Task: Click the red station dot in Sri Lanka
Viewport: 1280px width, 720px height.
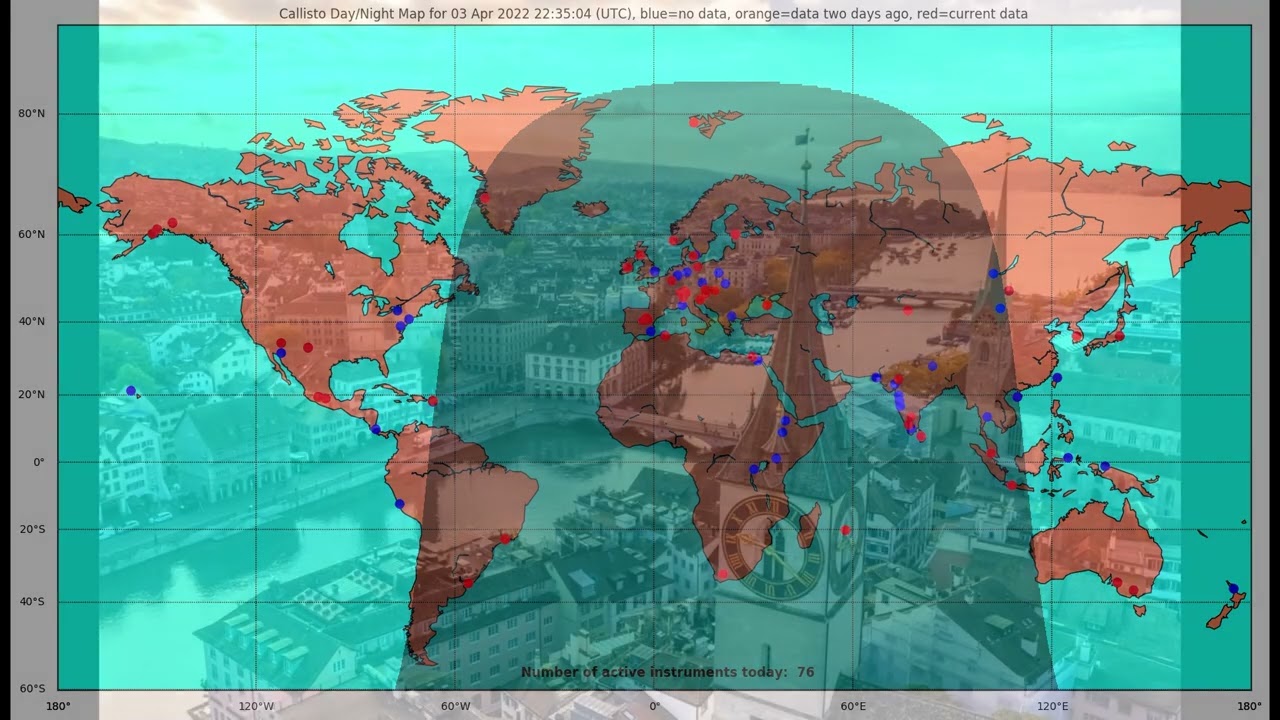Action: [x=921, y=436]
